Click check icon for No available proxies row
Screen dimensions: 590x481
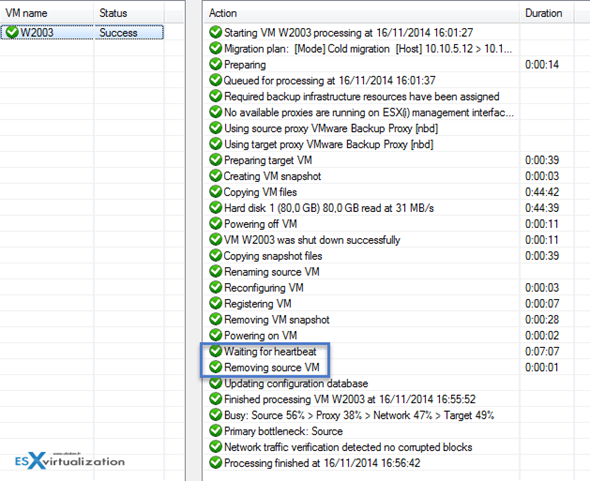(216, 112)
